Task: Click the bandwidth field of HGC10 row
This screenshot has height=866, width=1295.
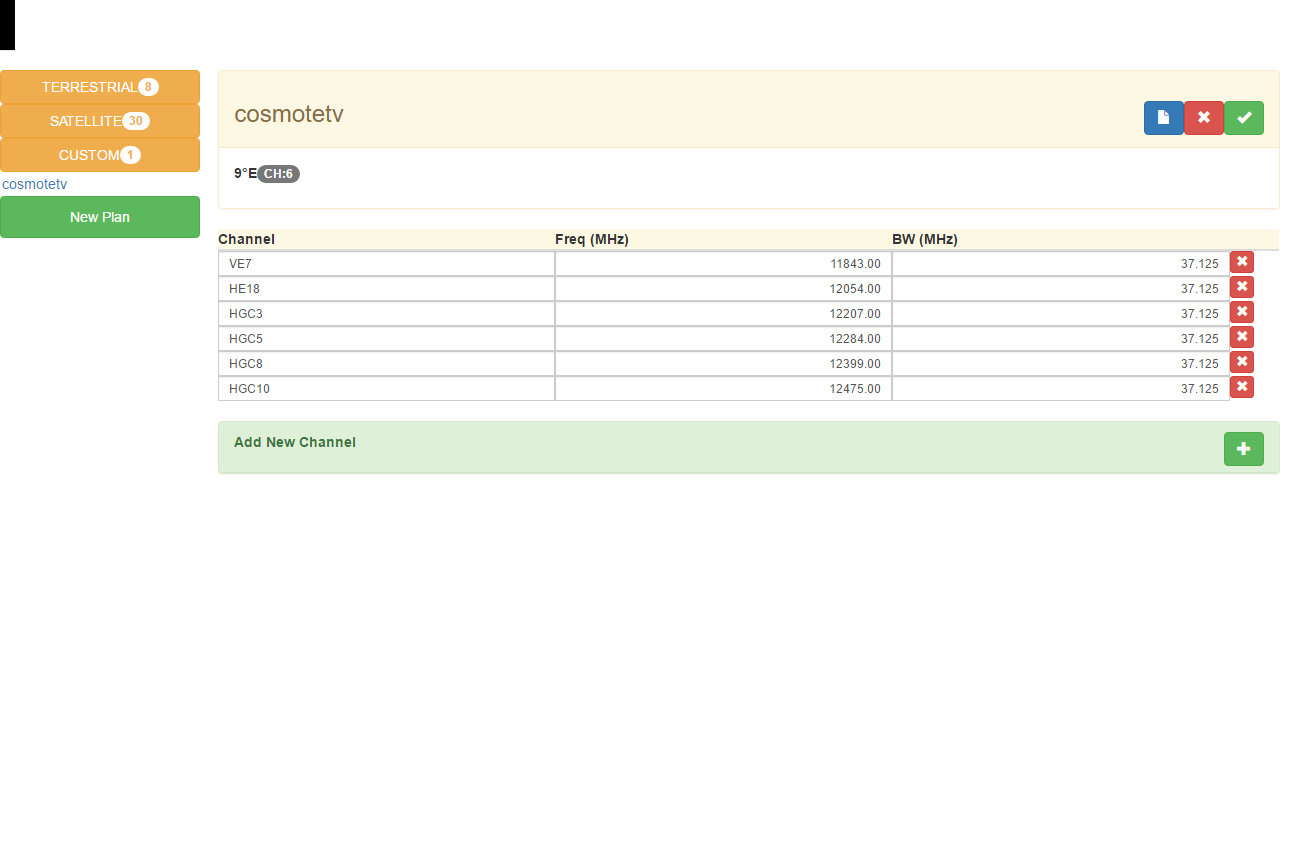Action: coord(1061,389)
